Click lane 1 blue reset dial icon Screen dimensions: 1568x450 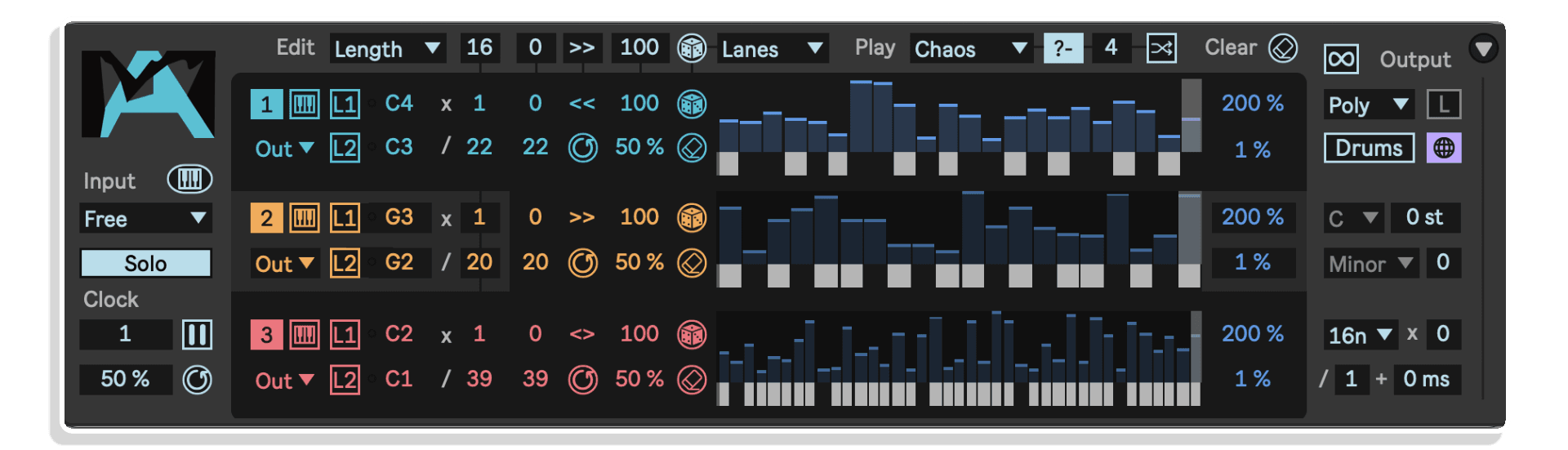point(583,149)
